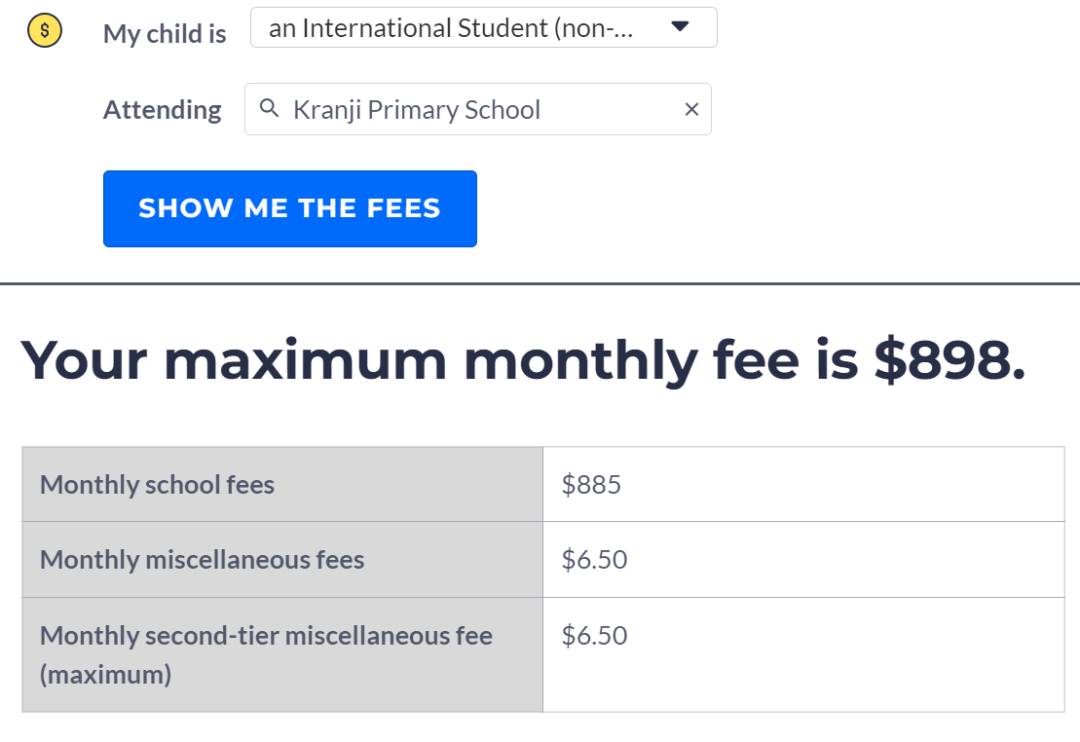Click the $885 school fee value

coord(591,485)
